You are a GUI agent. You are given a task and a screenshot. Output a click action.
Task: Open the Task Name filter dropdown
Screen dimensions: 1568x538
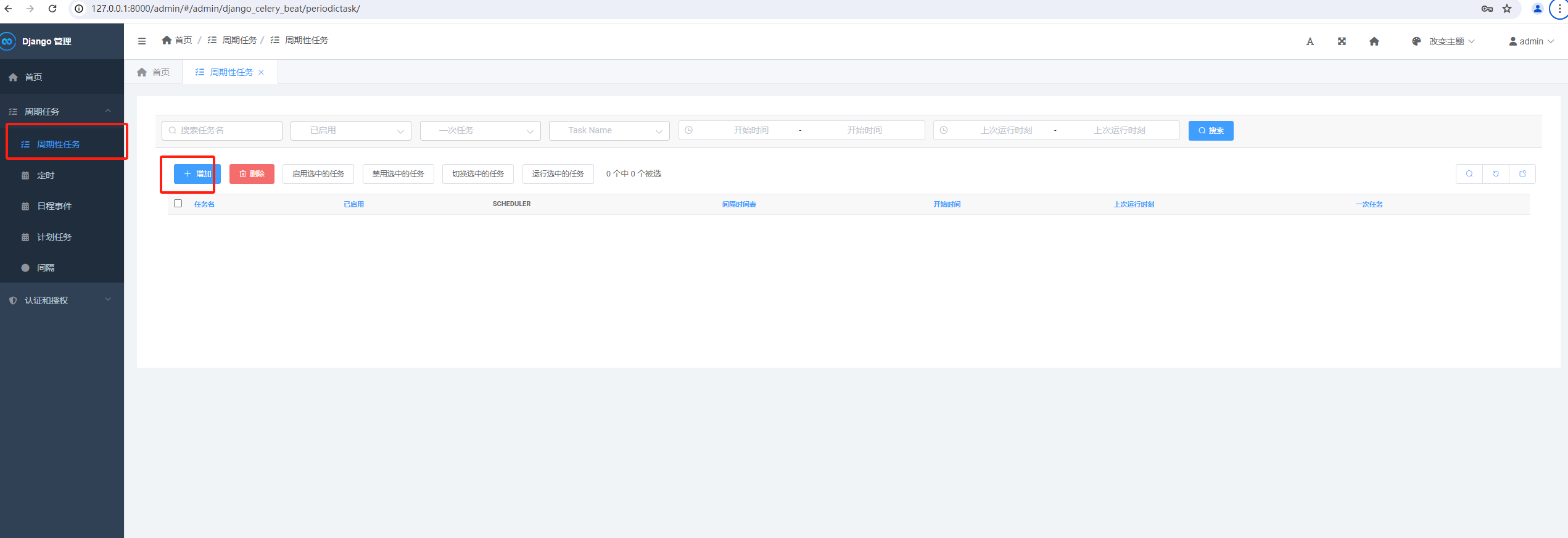point(609,130)
